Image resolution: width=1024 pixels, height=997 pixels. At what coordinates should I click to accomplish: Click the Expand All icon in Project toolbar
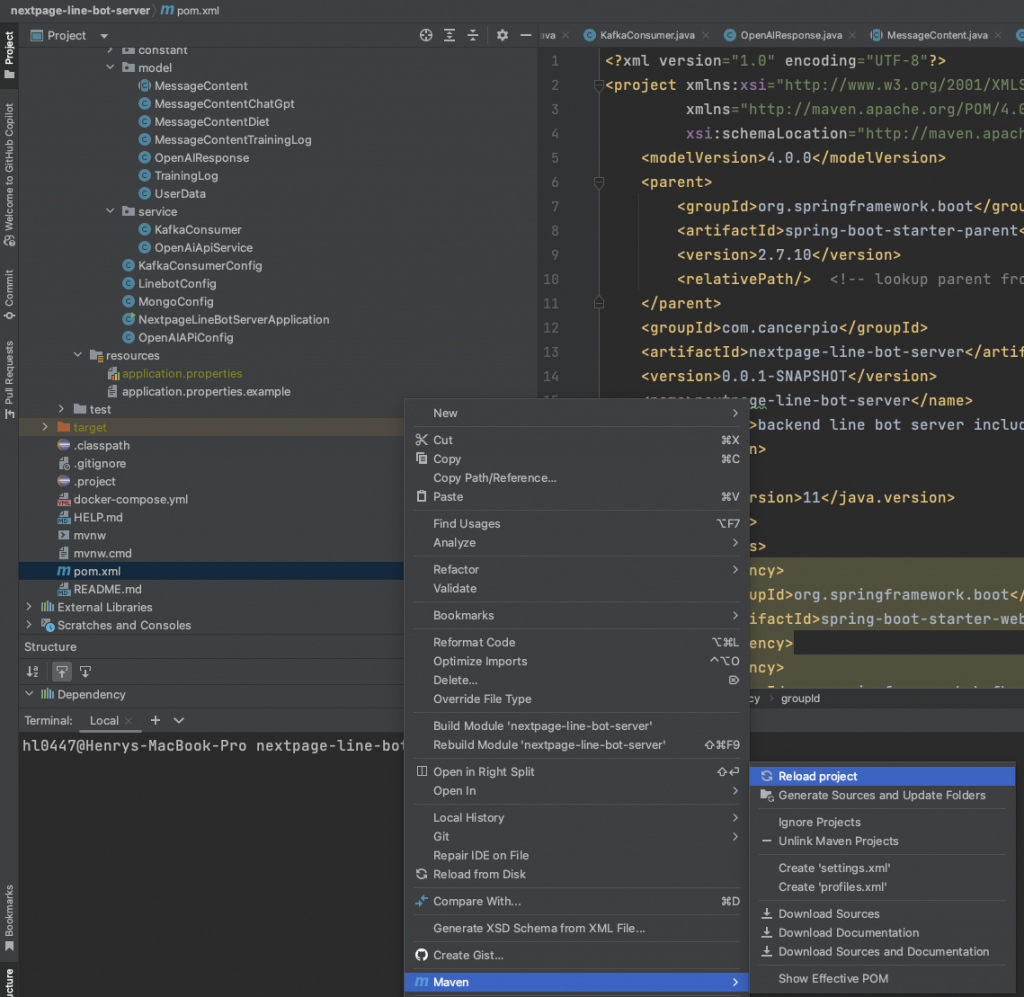click(449, 35)
